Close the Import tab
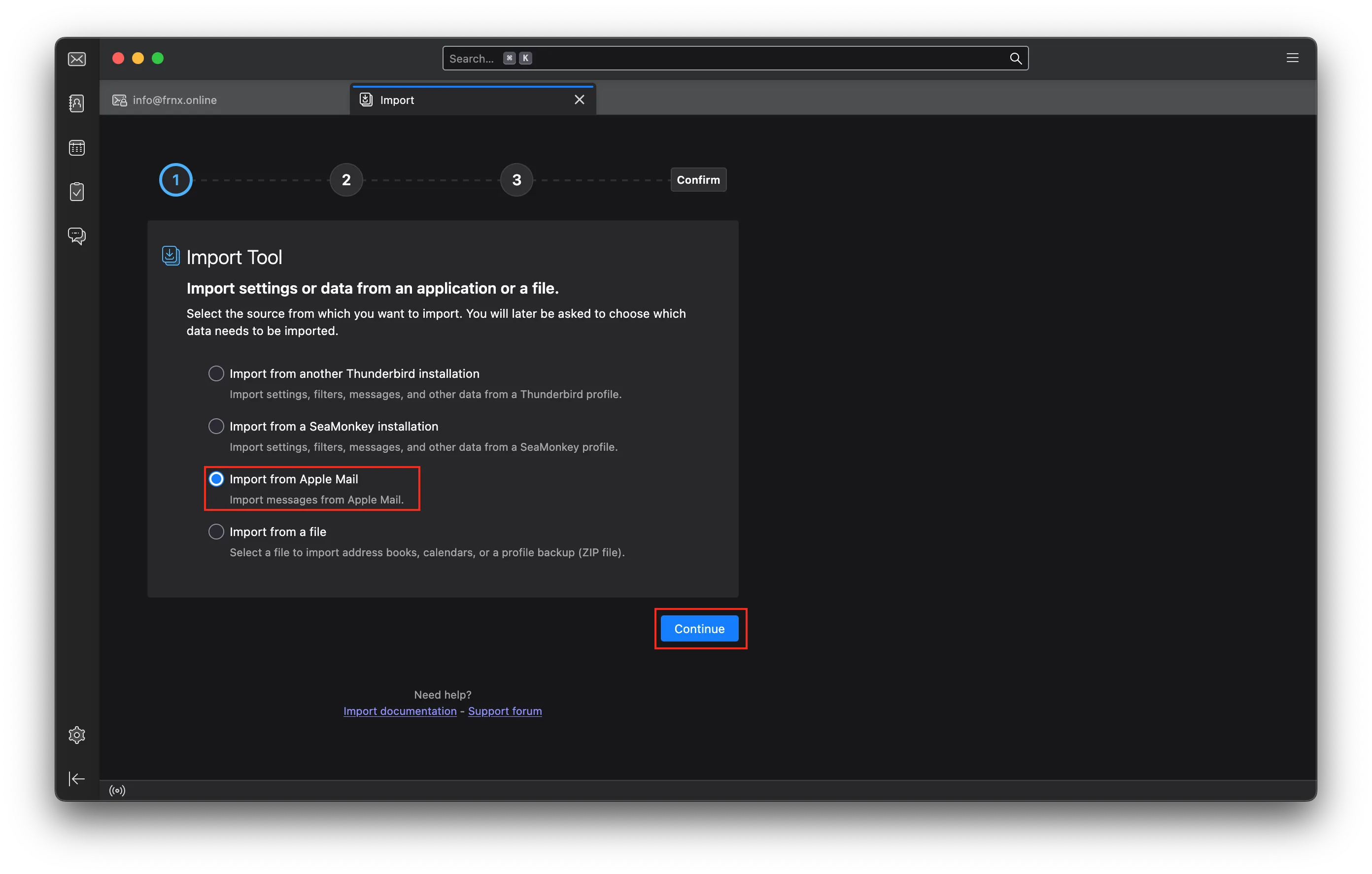 pos(579,100)
